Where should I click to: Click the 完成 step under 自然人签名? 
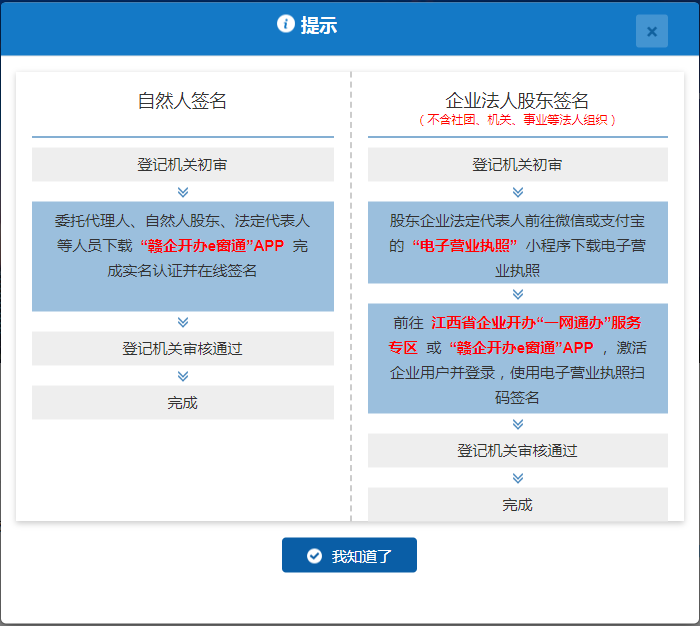click(x=183, y=403)
